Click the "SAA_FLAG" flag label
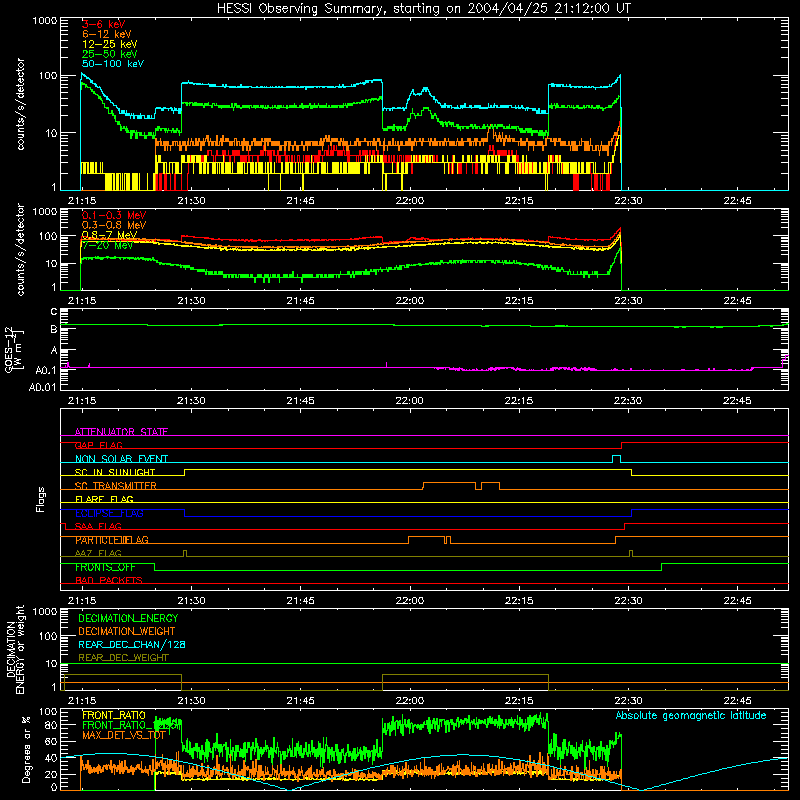Viewport: 800px width, 800px height. (98, 526)
